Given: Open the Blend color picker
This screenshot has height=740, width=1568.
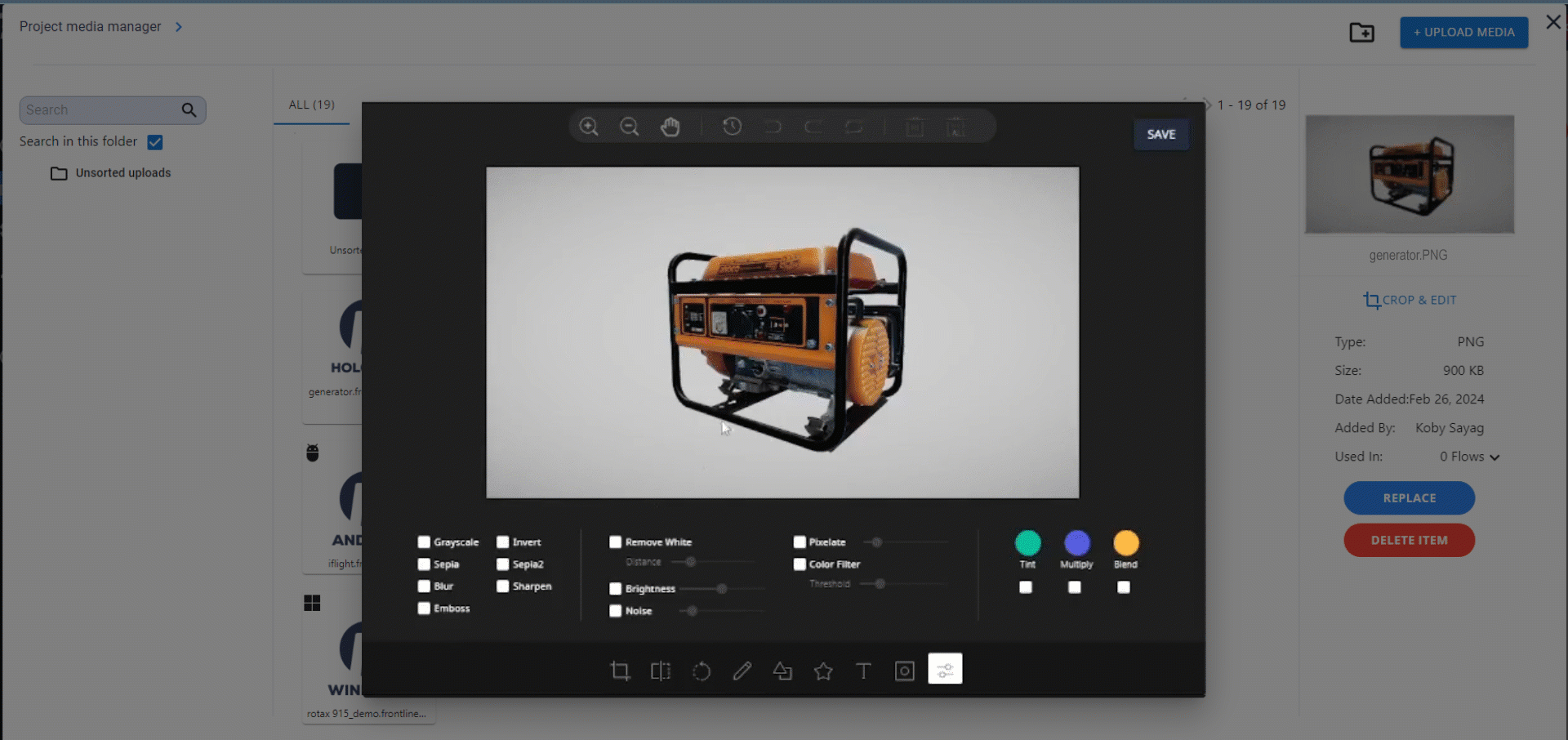Looking at the screenshot, I should (1125, 543).
